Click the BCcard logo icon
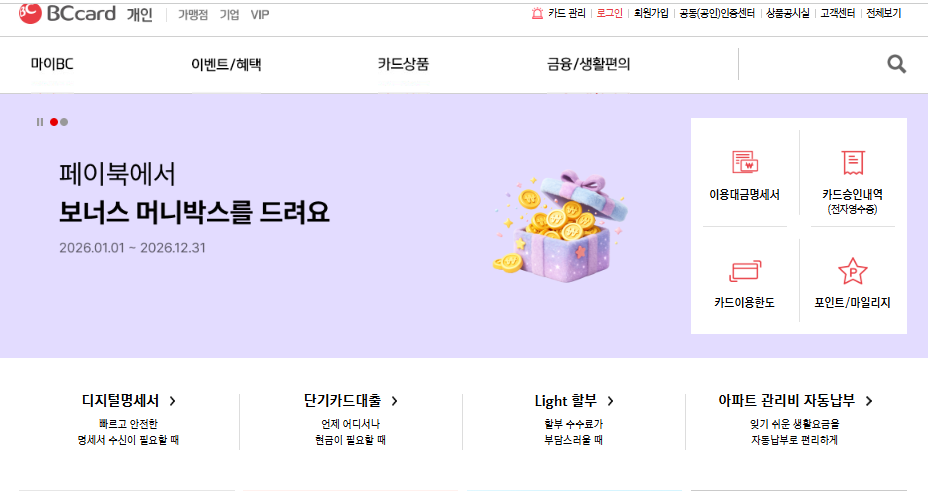928x491 pixels. (30, 13)
